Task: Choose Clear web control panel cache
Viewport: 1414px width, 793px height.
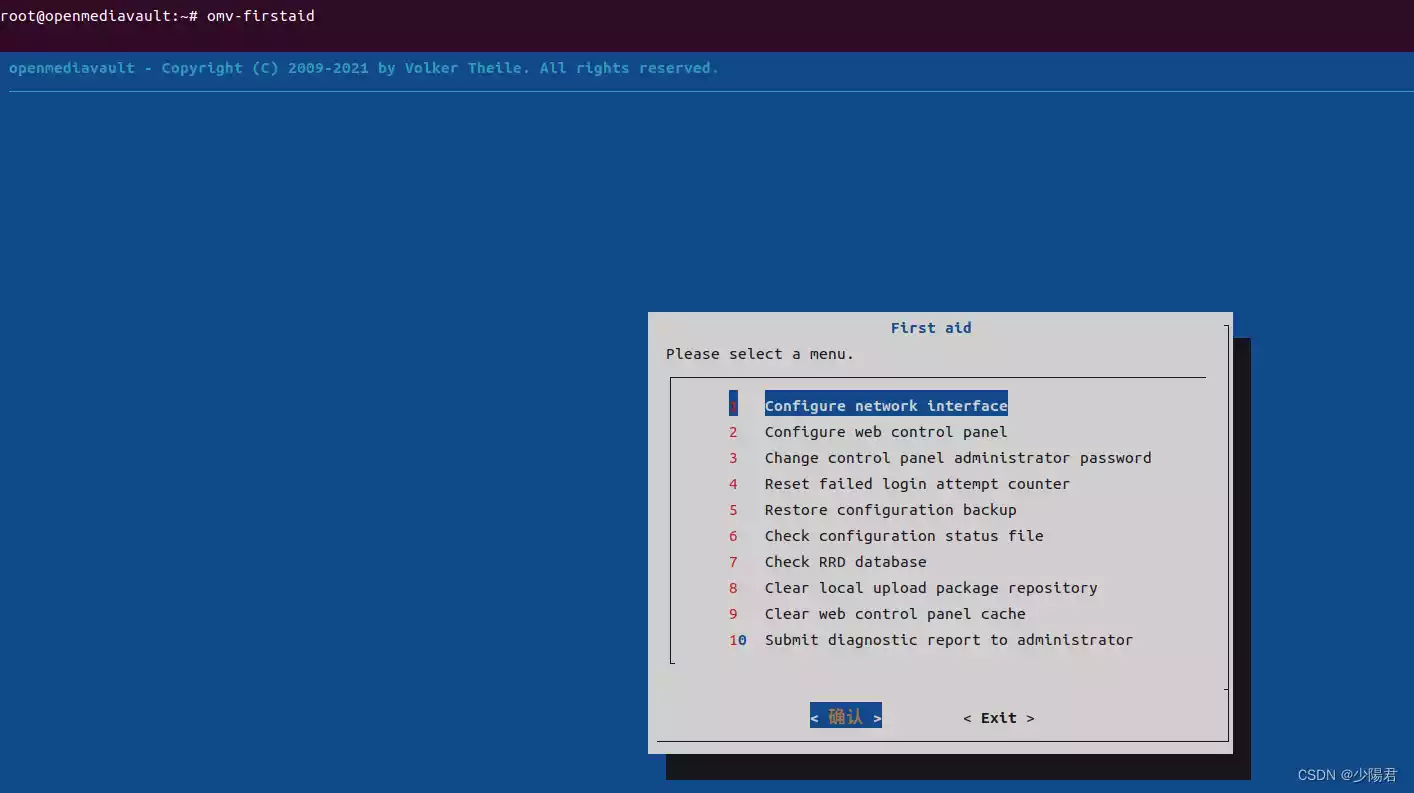Action: click(x=895, y=614)
